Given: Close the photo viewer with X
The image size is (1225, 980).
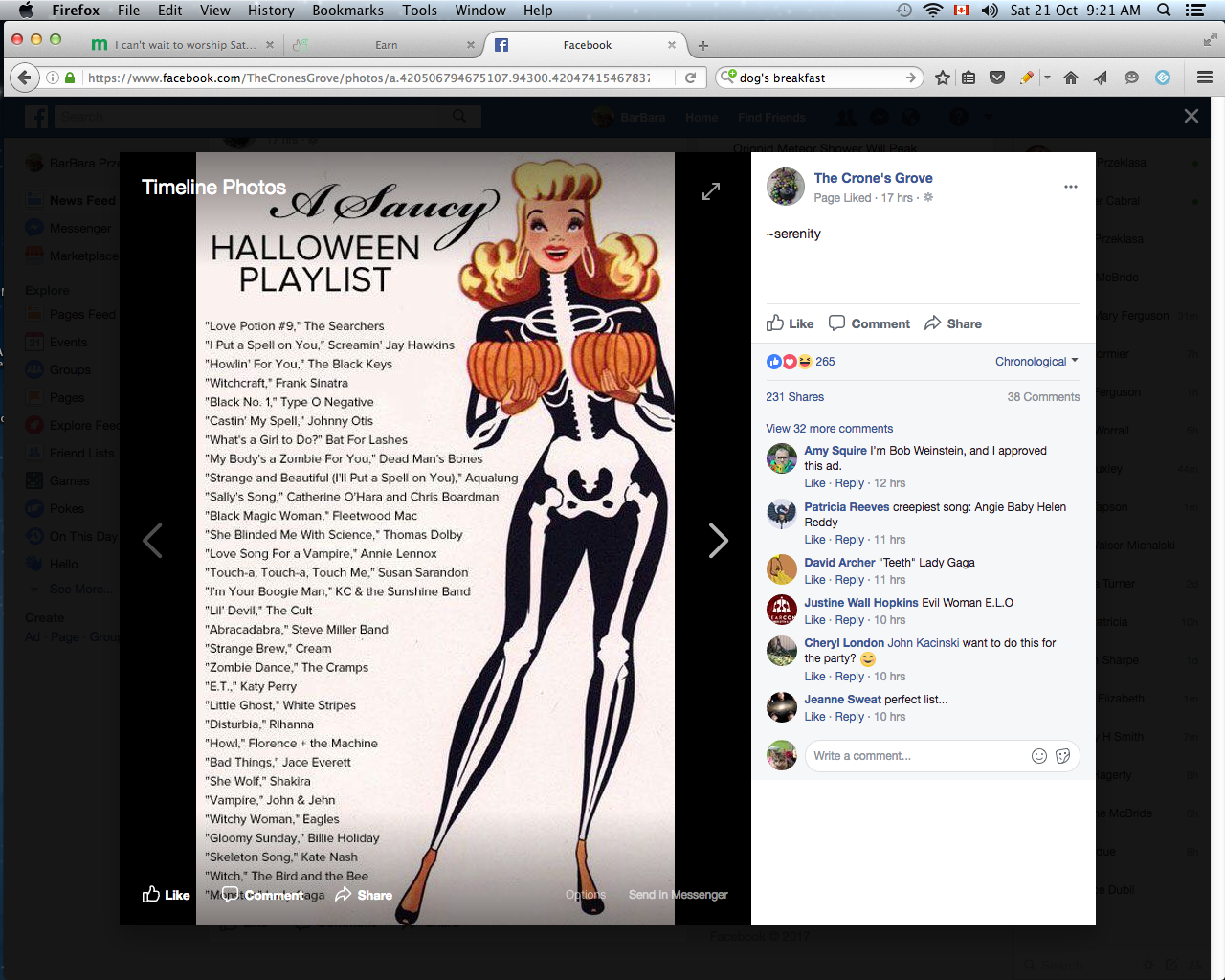Looking at the screenshot, I should [x=1192, y=116].
